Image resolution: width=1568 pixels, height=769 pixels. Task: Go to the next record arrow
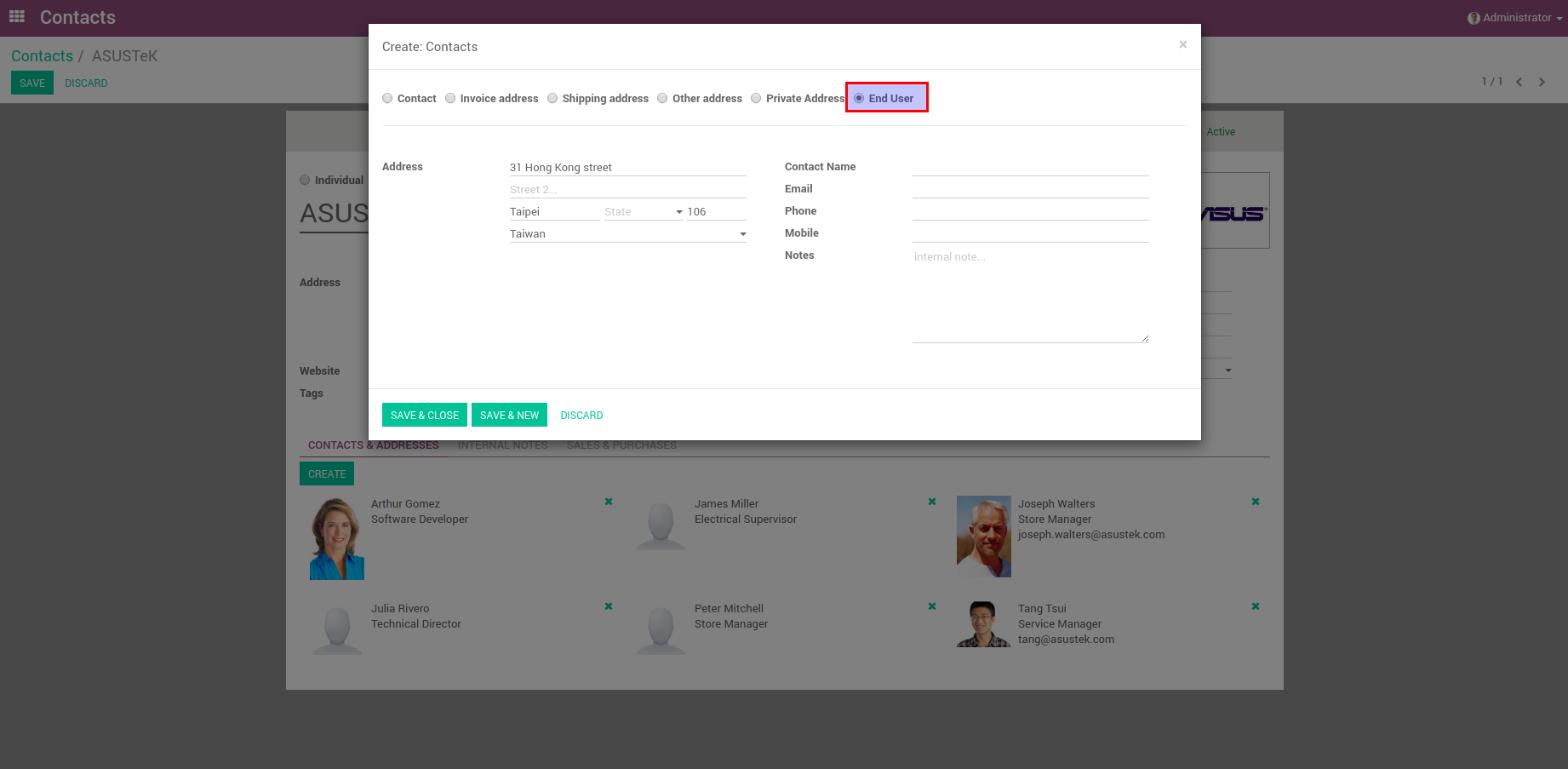coord(1542,82)
